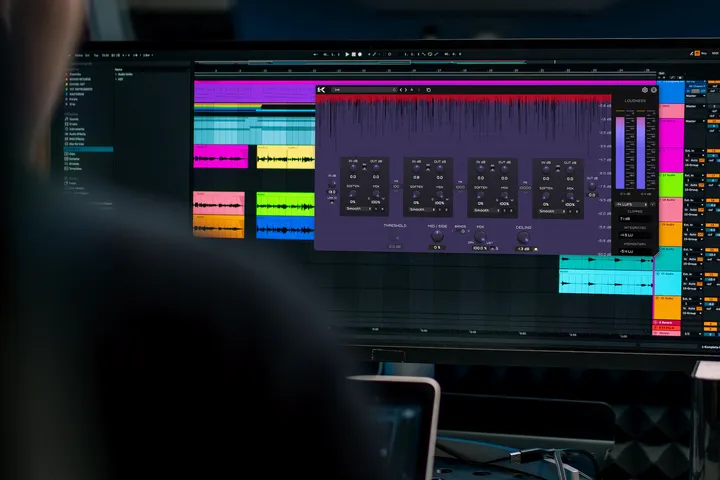Click the Play button in Ableton transport
The width and height of the screenshot is (720, 480).
coord(347,54)
